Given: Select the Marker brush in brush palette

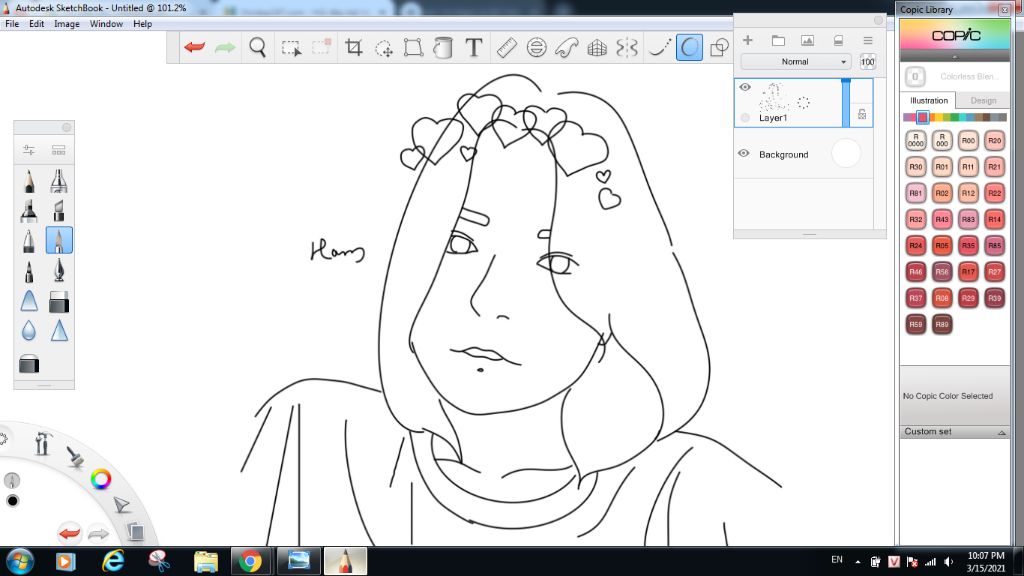Looking at the screenshot, I should click(x=29, y=211).
